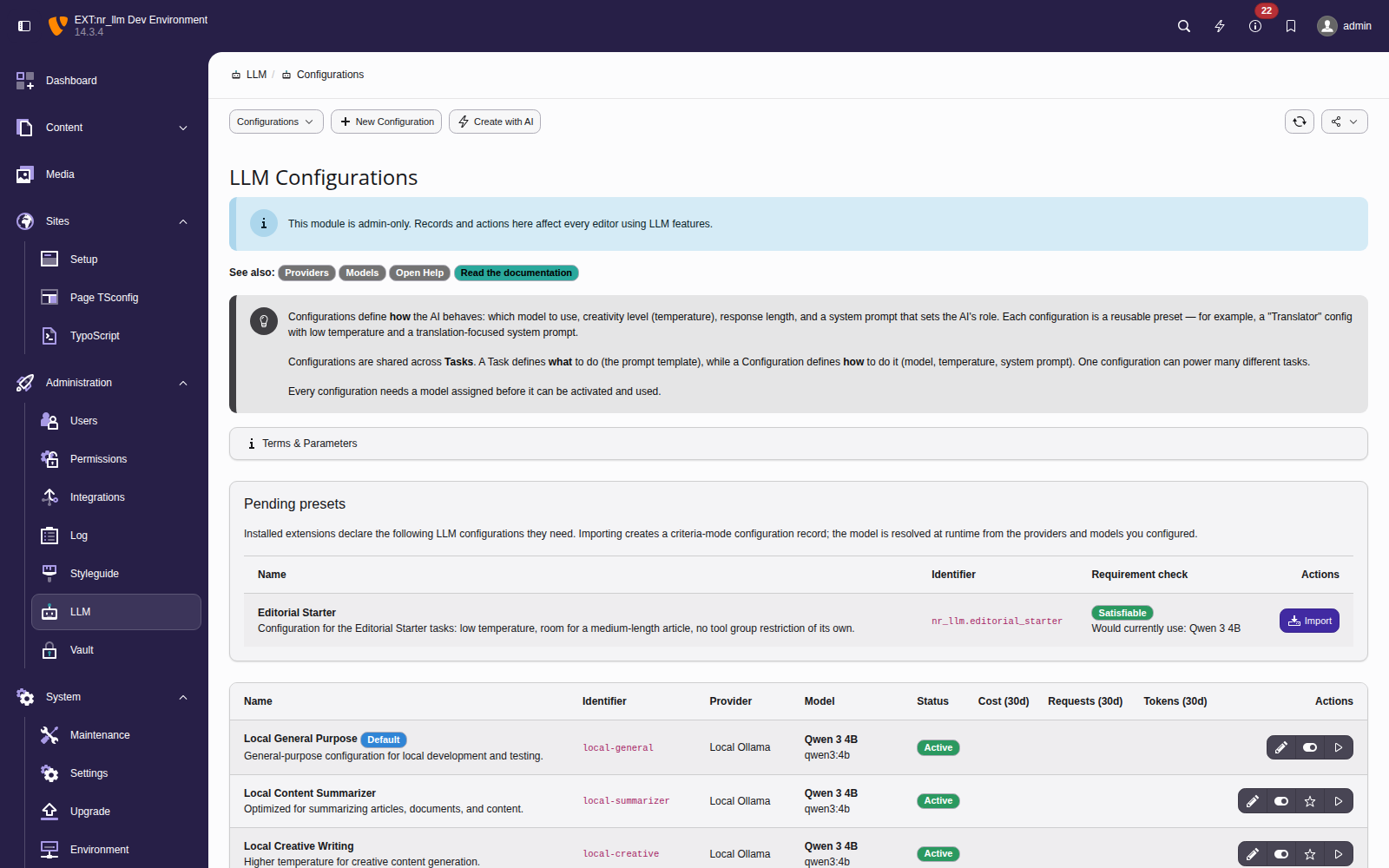Open the Users module
This screenshot has width=1389, height=868.
(116, 421)
